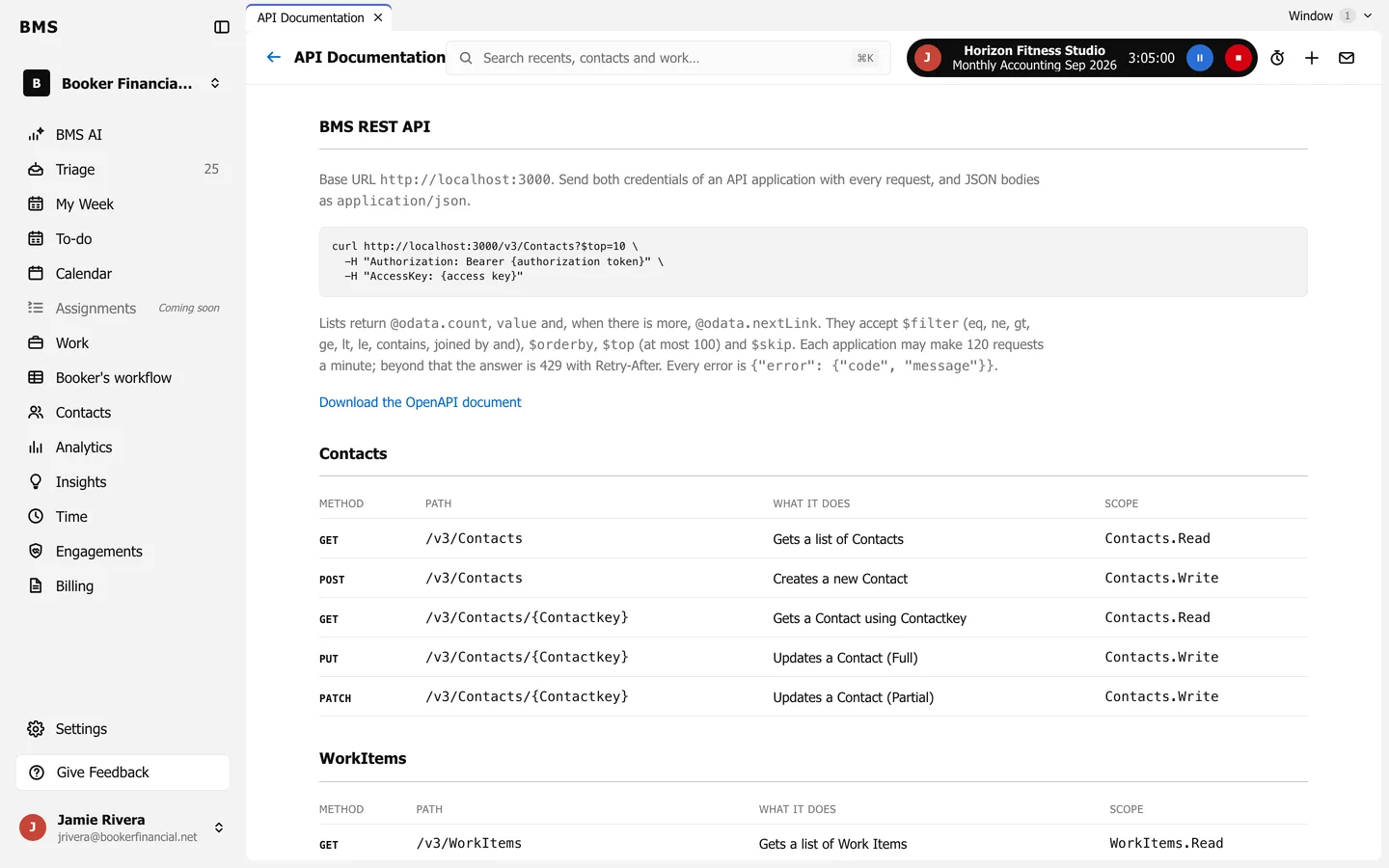Open Assignments (coming soon) item
This screenshot has width=1389, height=868.
tap(123, 309)
